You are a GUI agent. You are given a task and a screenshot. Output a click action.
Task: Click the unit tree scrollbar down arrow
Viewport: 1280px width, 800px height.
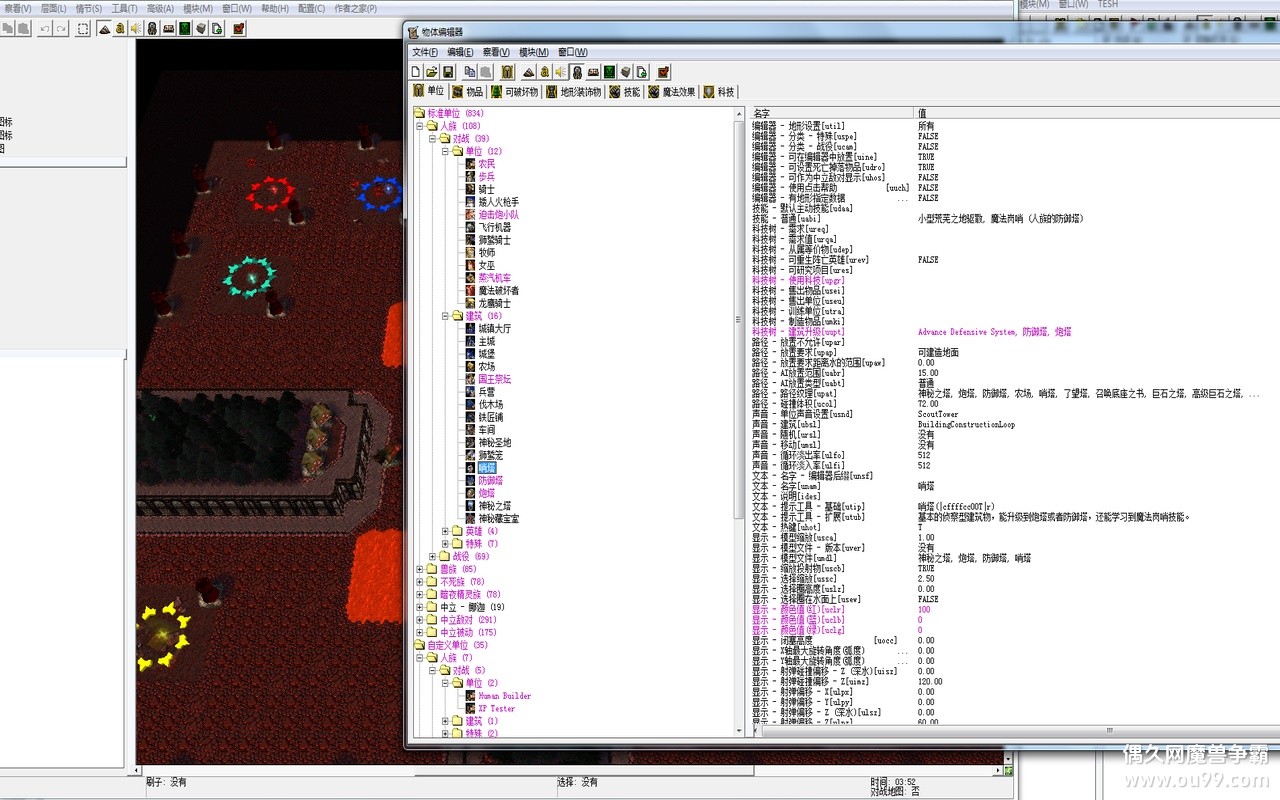[739, 731]
